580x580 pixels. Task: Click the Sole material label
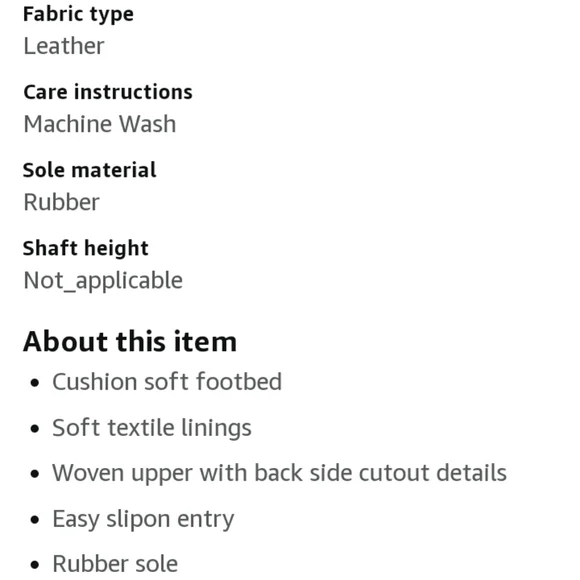(x=89, y=170)
